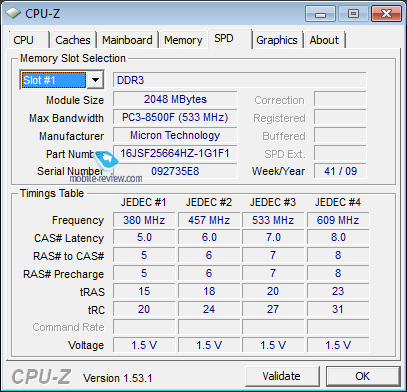Image resolution: width=407 pixels, height=392 pixels.
Task: Click the JEDEC #1 column header
Action: tap(144, 202)
